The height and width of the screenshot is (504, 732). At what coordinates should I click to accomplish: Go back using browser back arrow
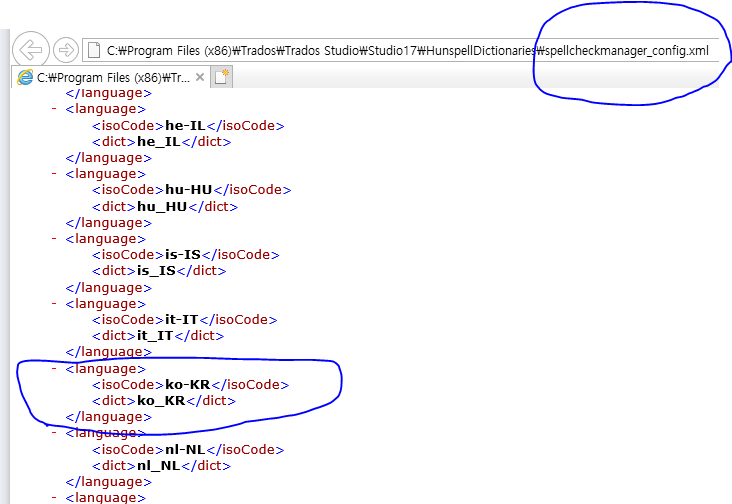click(x=31, y=49)
